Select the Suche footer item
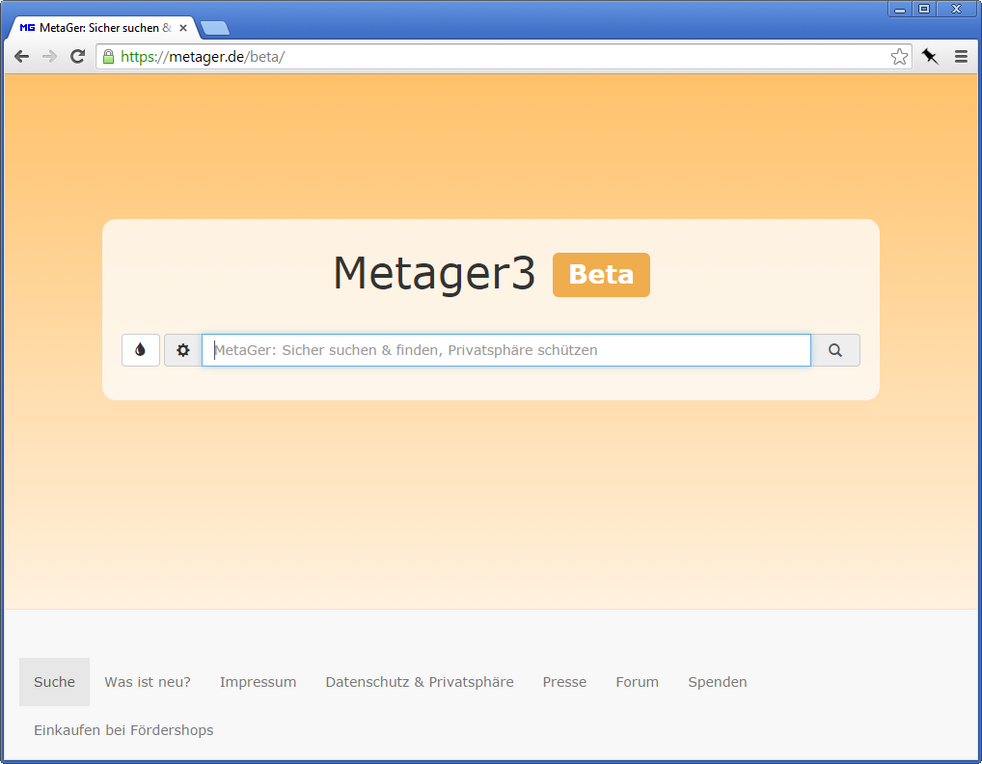982x764 pixels. [54, 682]
